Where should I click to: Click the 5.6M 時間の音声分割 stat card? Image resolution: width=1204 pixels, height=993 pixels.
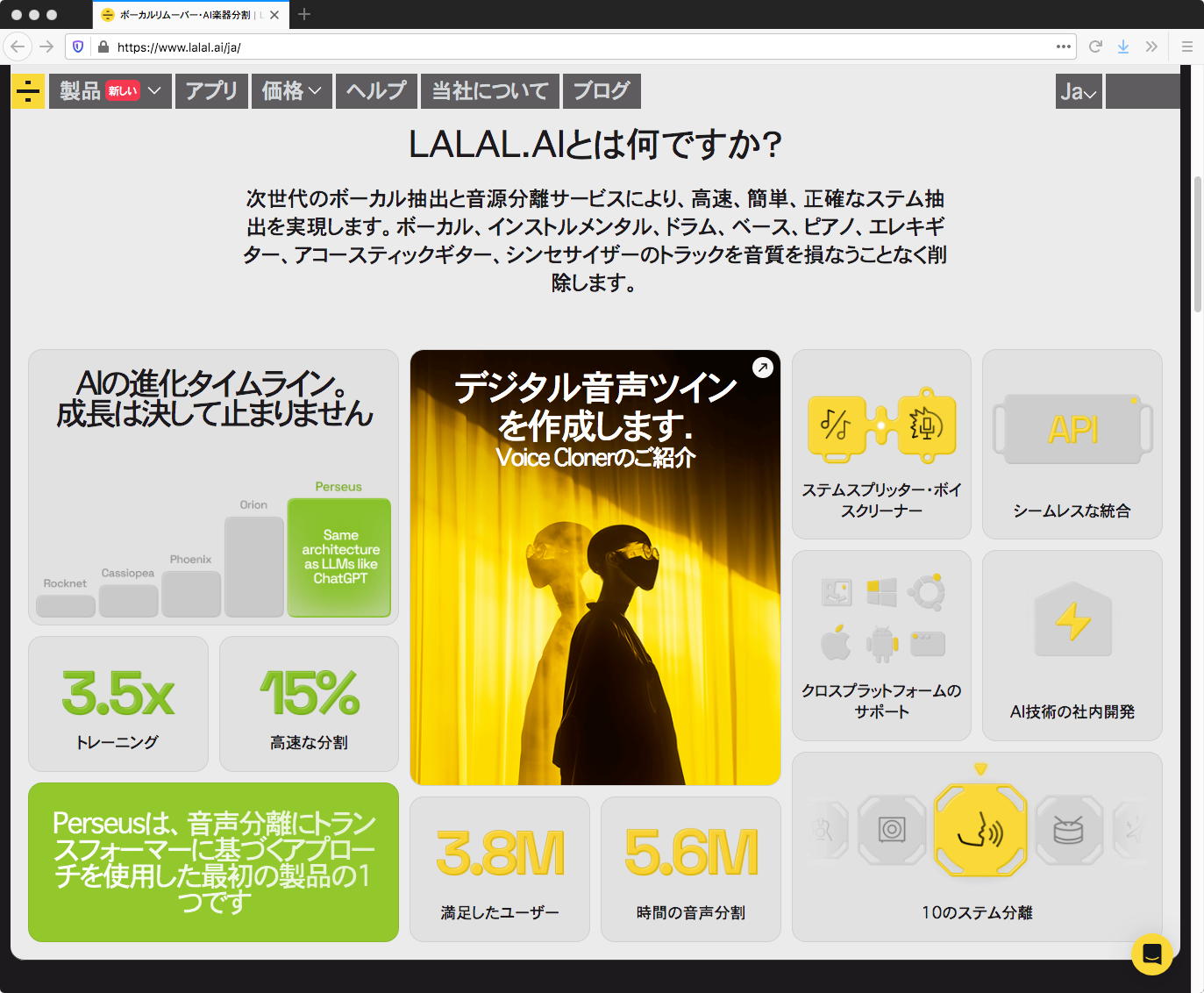point(691,869)
